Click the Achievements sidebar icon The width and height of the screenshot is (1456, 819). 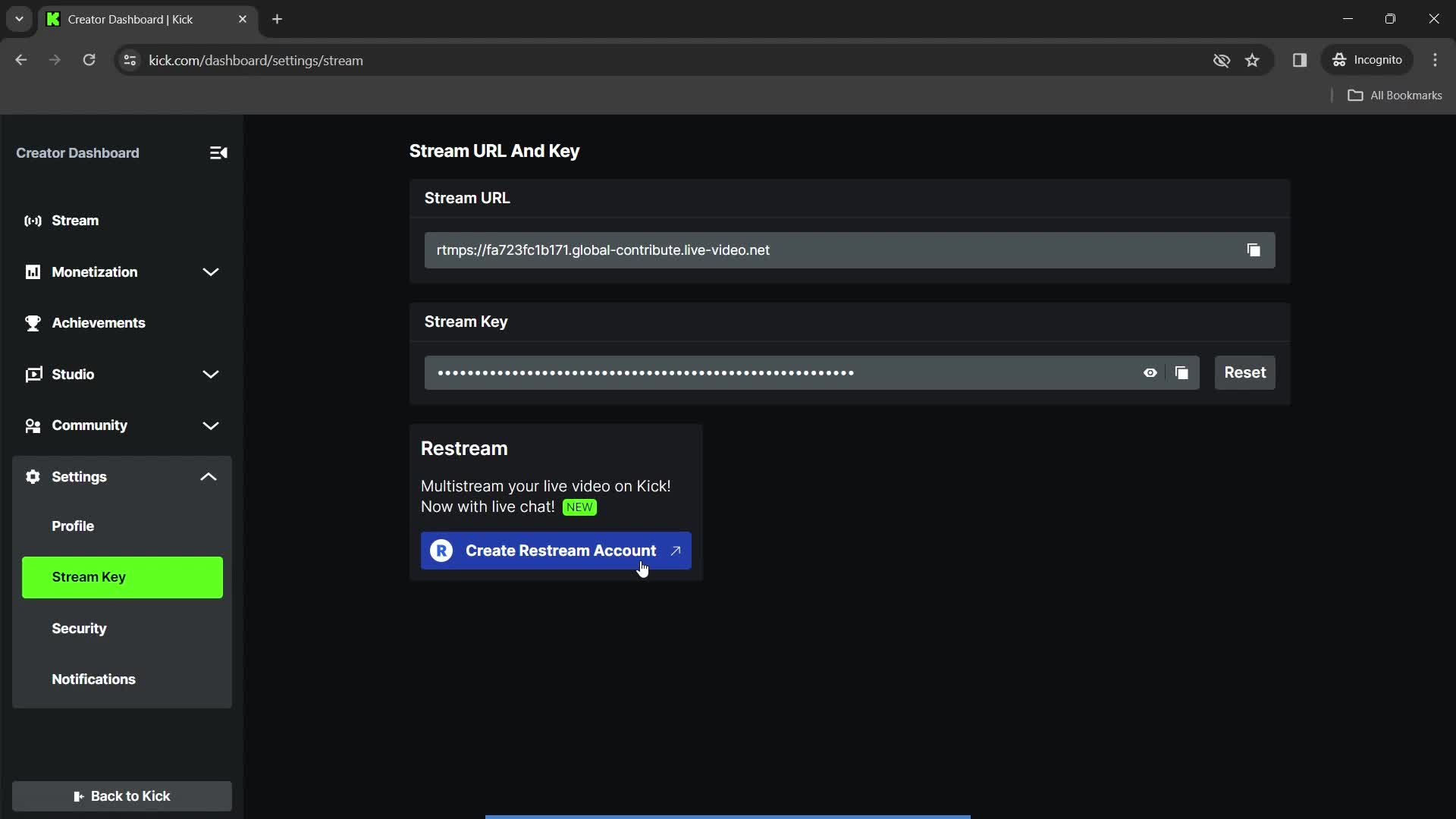click(32, 323)
